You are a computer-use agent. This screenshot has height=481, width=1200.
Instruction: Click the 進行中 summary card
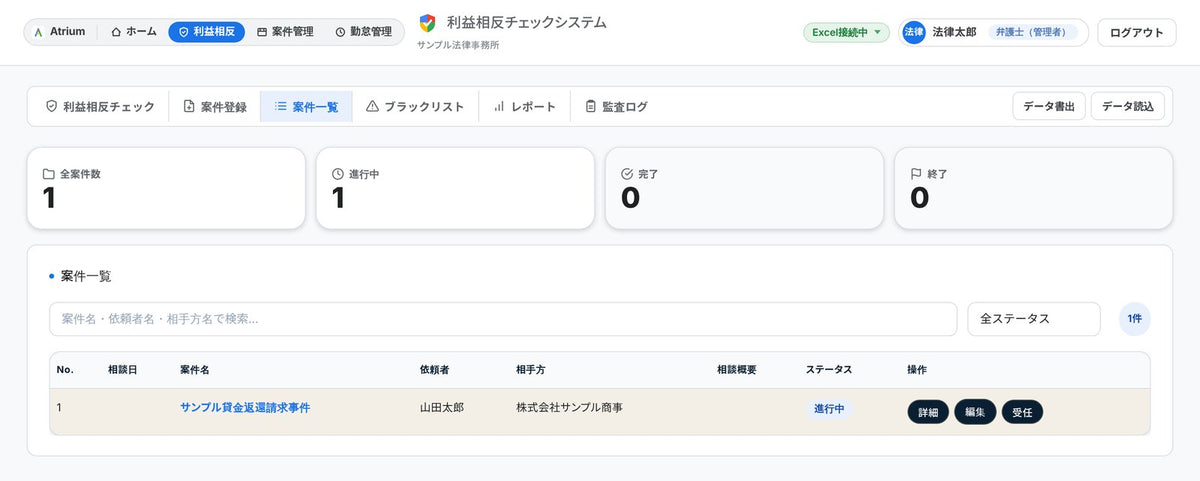455,189
